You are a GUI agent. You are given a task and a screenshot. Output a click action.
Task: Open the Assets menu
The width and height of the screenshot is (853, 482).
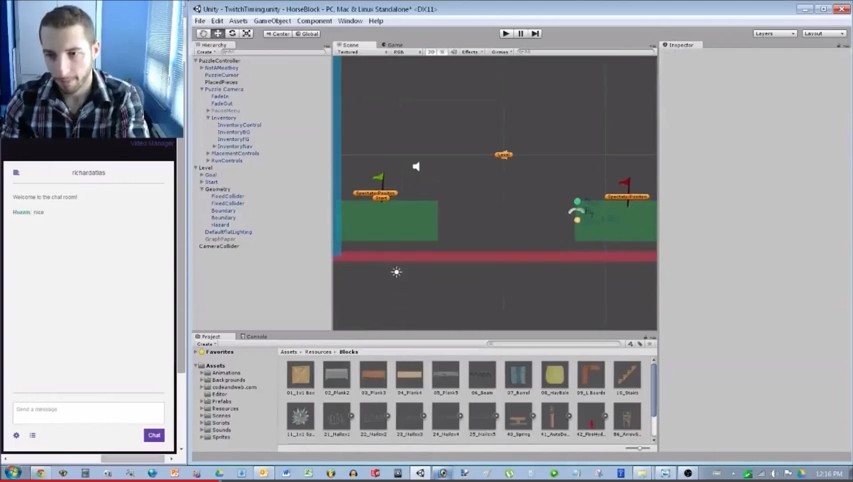[238, 21]
